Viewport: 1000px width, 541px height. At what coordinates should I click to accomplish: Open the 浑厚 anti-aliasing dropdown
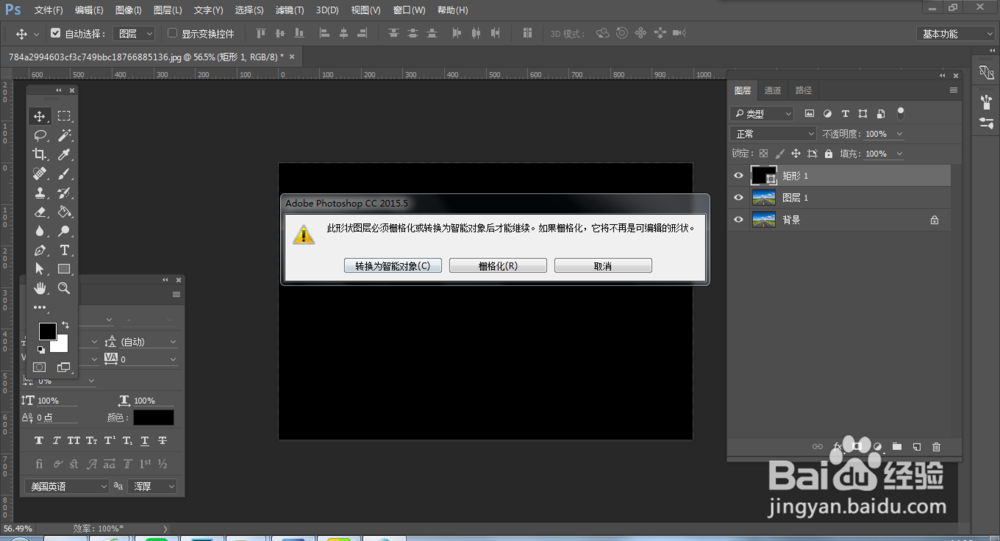(x=152, y=486)
